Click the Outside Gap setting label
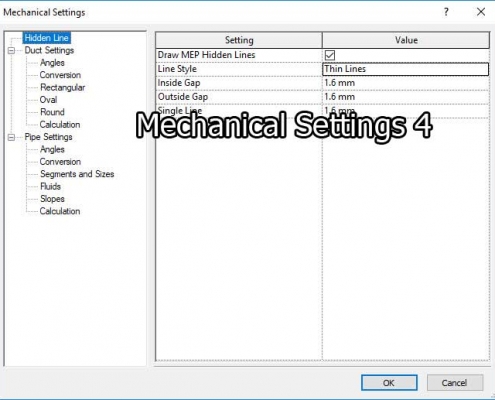 (183, 97)
